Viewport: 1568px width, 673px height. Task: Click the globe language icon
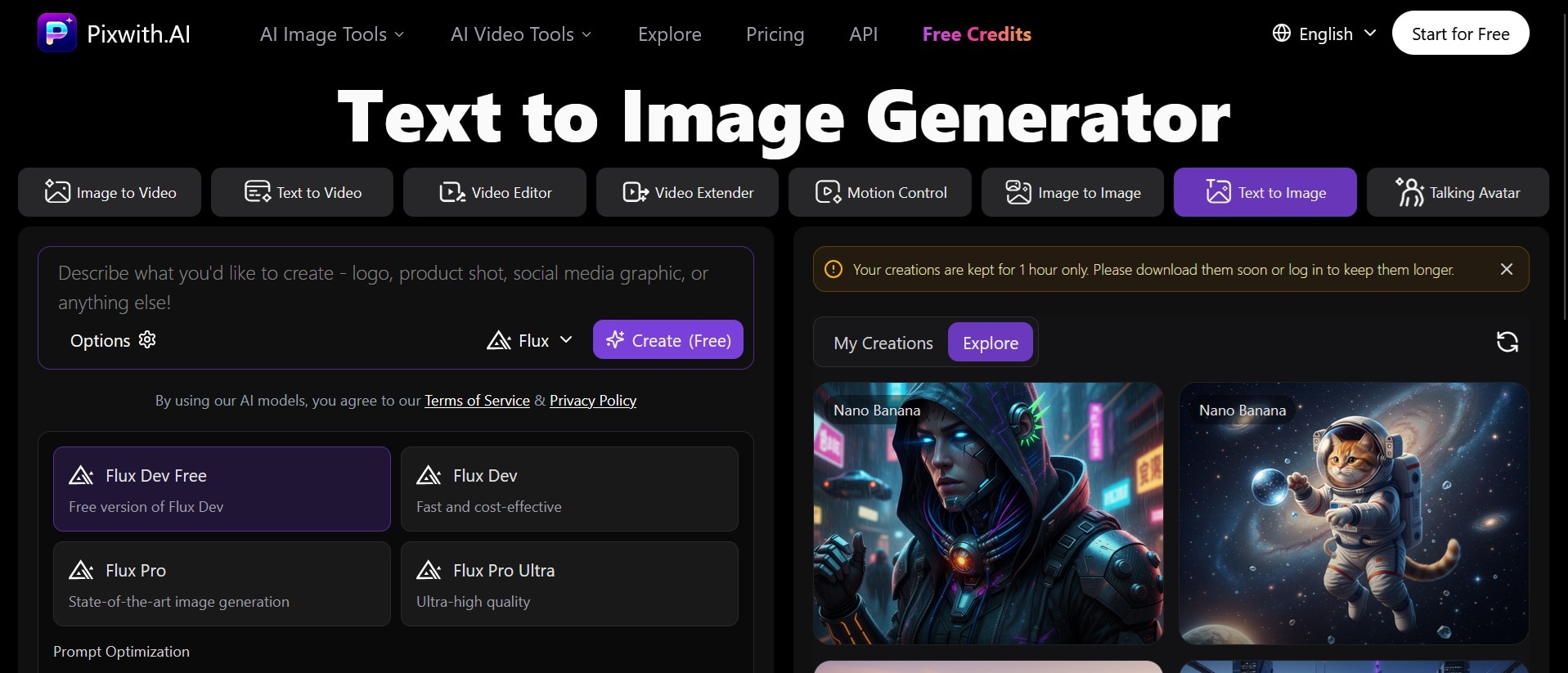coord(1282,34)
